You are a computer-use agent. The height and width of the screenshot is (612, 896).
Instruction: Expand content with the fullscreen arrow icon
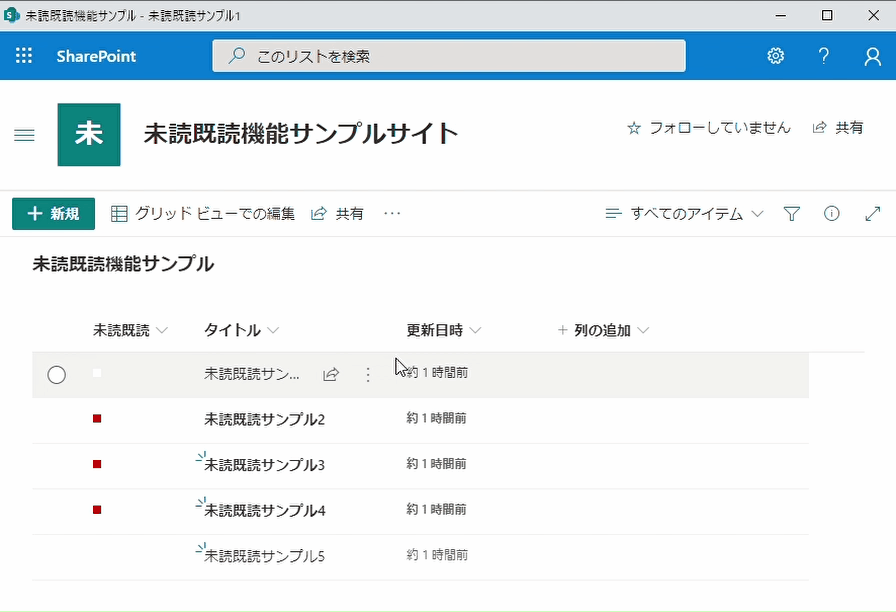[873, 214]
